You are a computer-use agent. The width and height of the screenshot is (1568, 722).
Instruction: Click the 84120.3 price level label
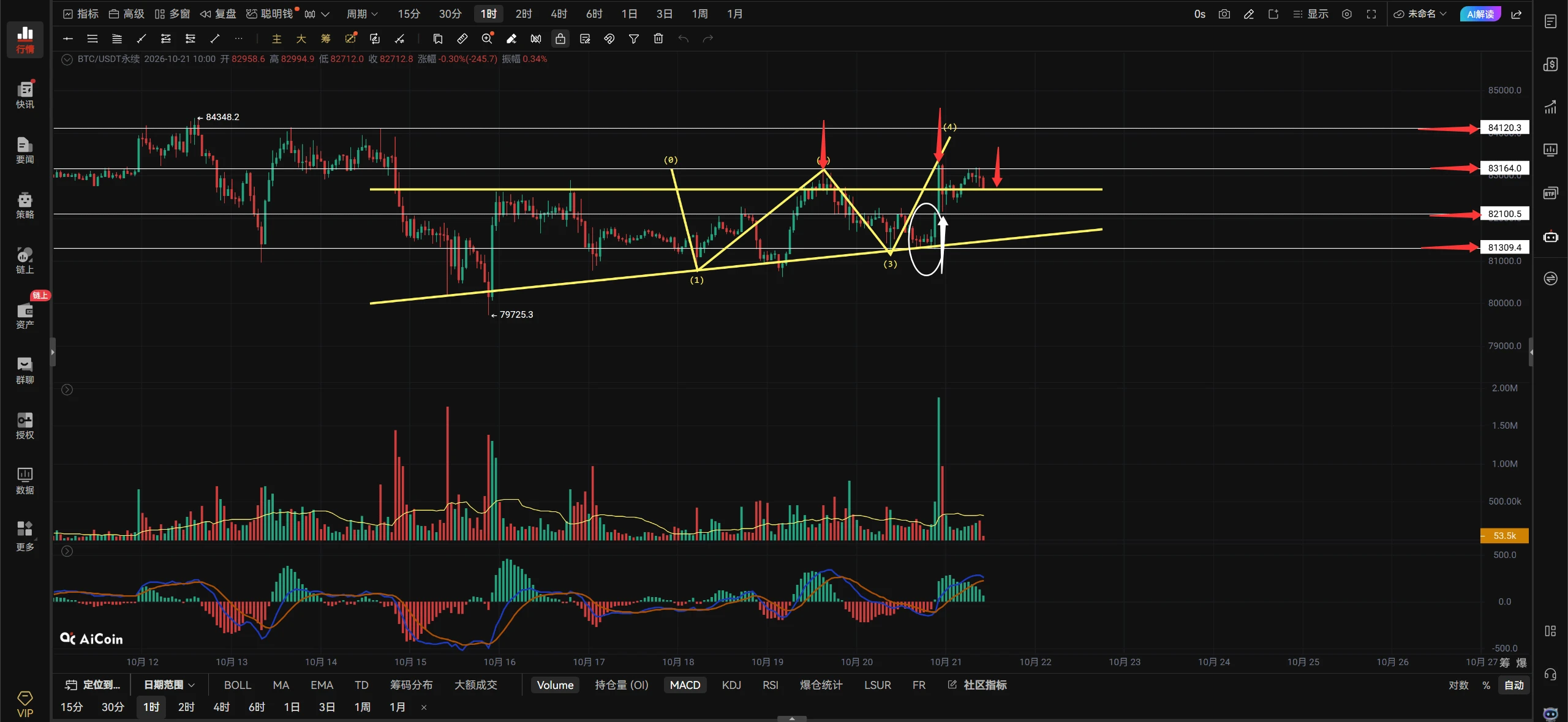pyautogui.click(x=1504, y=127)
